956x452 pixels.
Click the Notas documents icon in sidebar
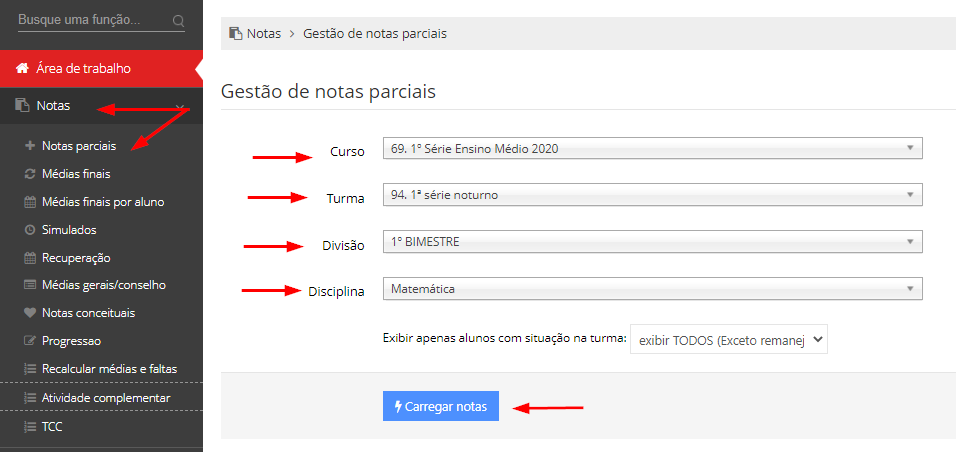pos(23,106)
